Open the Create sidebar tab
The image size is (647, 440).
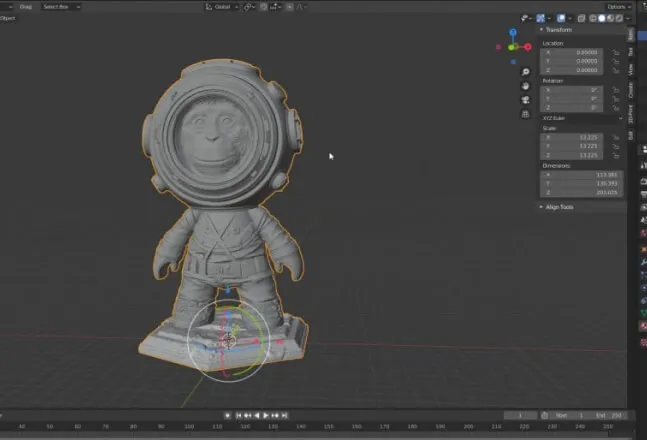(x=630, y=90)
